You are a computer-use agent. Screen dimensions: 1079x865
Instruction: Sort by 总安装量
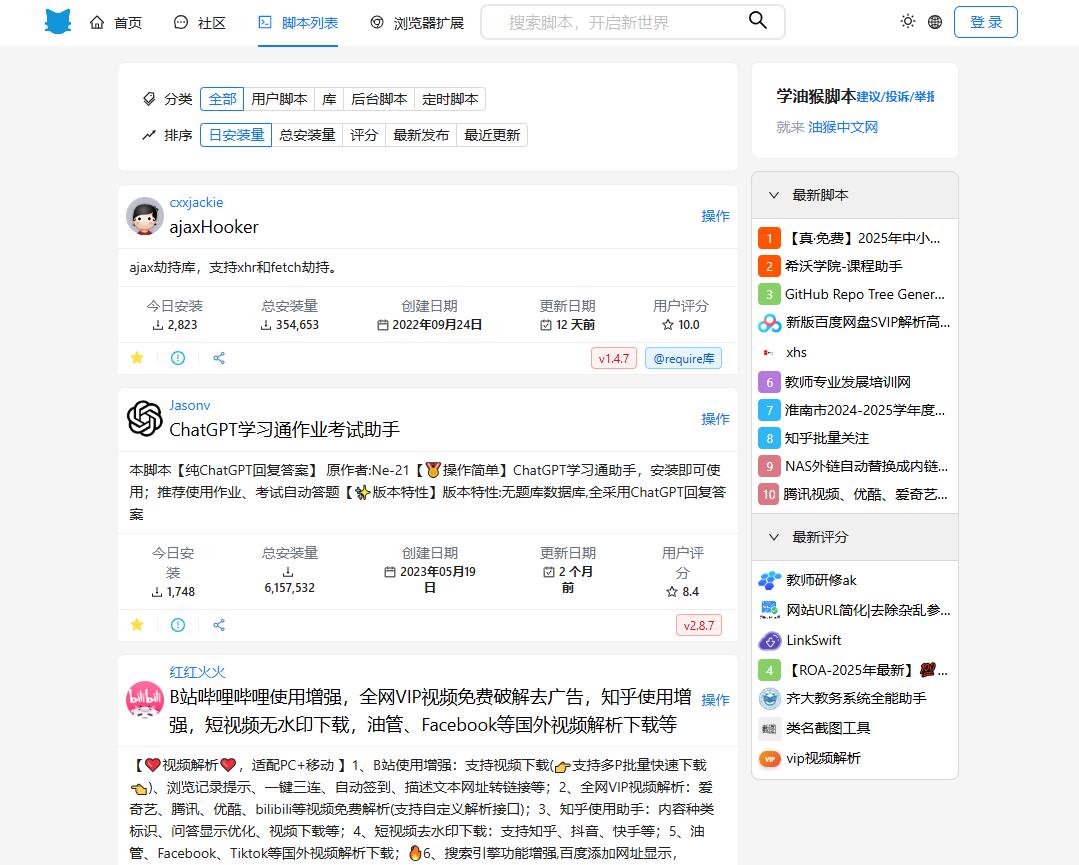[308, 135]
